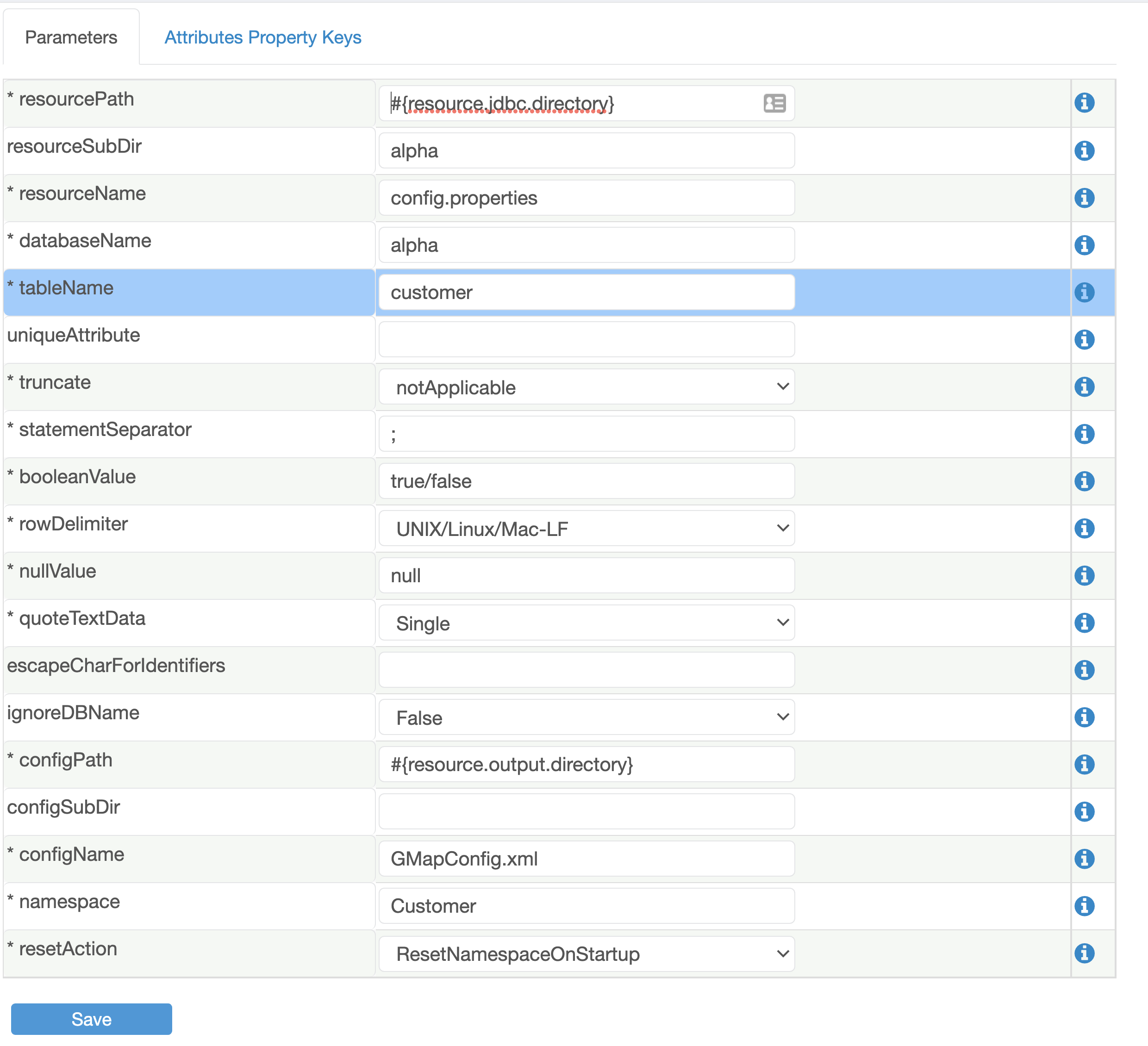Open the truncate notApplicable dropdown
The width and height of the screenshot is (1148, 1046).
586,387
